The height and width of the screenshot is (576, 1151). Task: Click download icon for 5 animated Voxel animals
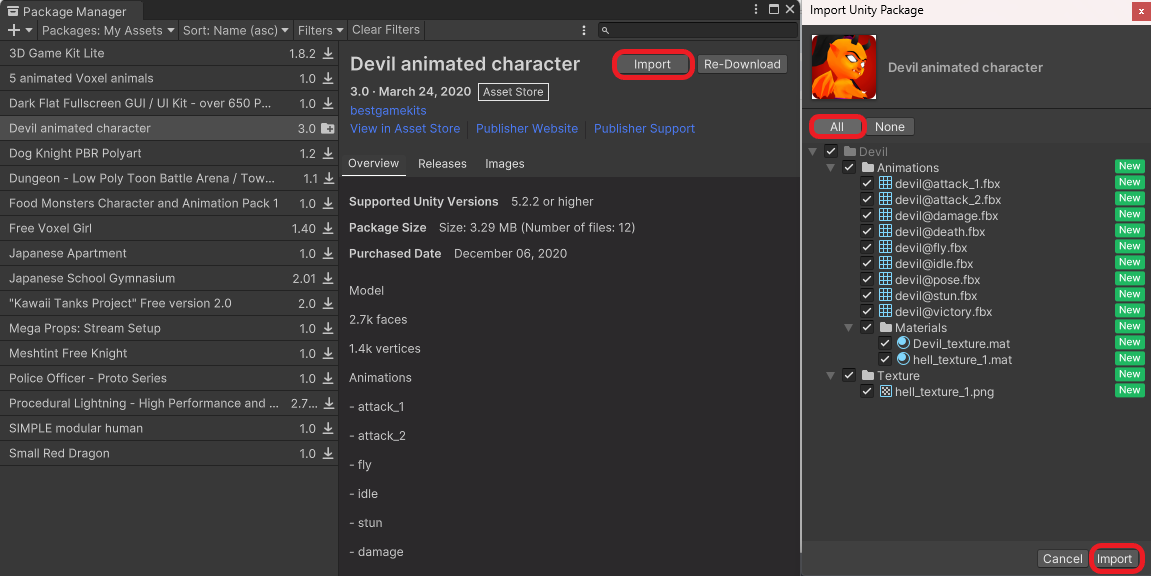[x=328, y=79]
